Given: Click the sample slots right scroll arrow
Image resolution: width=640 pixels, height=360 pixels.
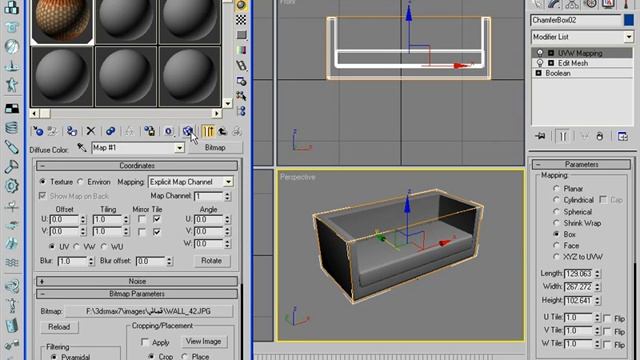Looking at the screenshot, I should [217, 113].
